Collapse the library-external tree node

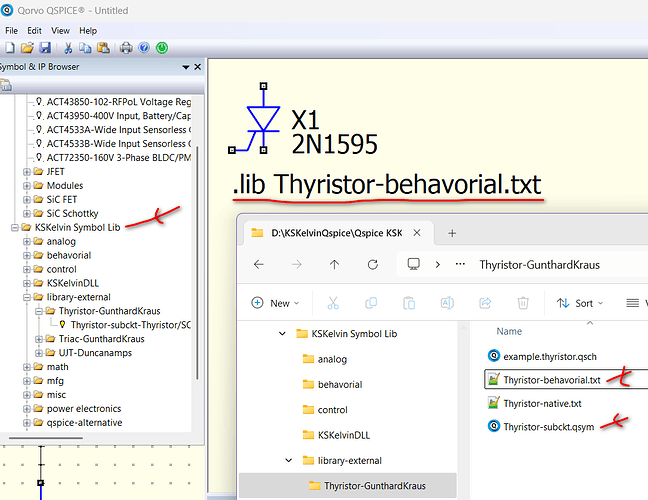[27, 297]
